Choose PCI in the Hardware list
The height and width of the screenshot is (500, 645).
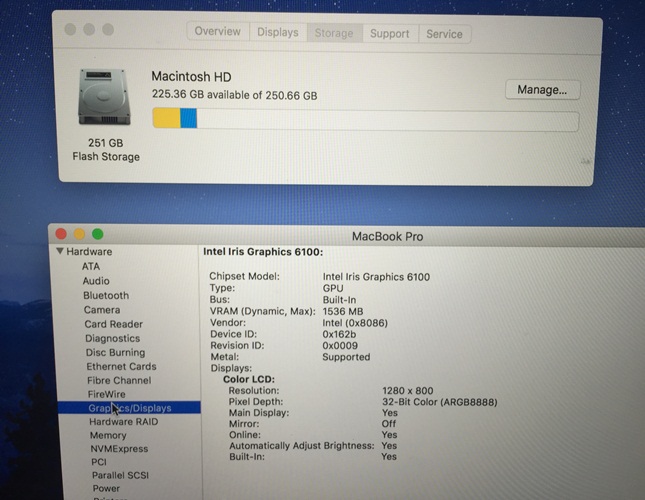click(x=99, y=462)
